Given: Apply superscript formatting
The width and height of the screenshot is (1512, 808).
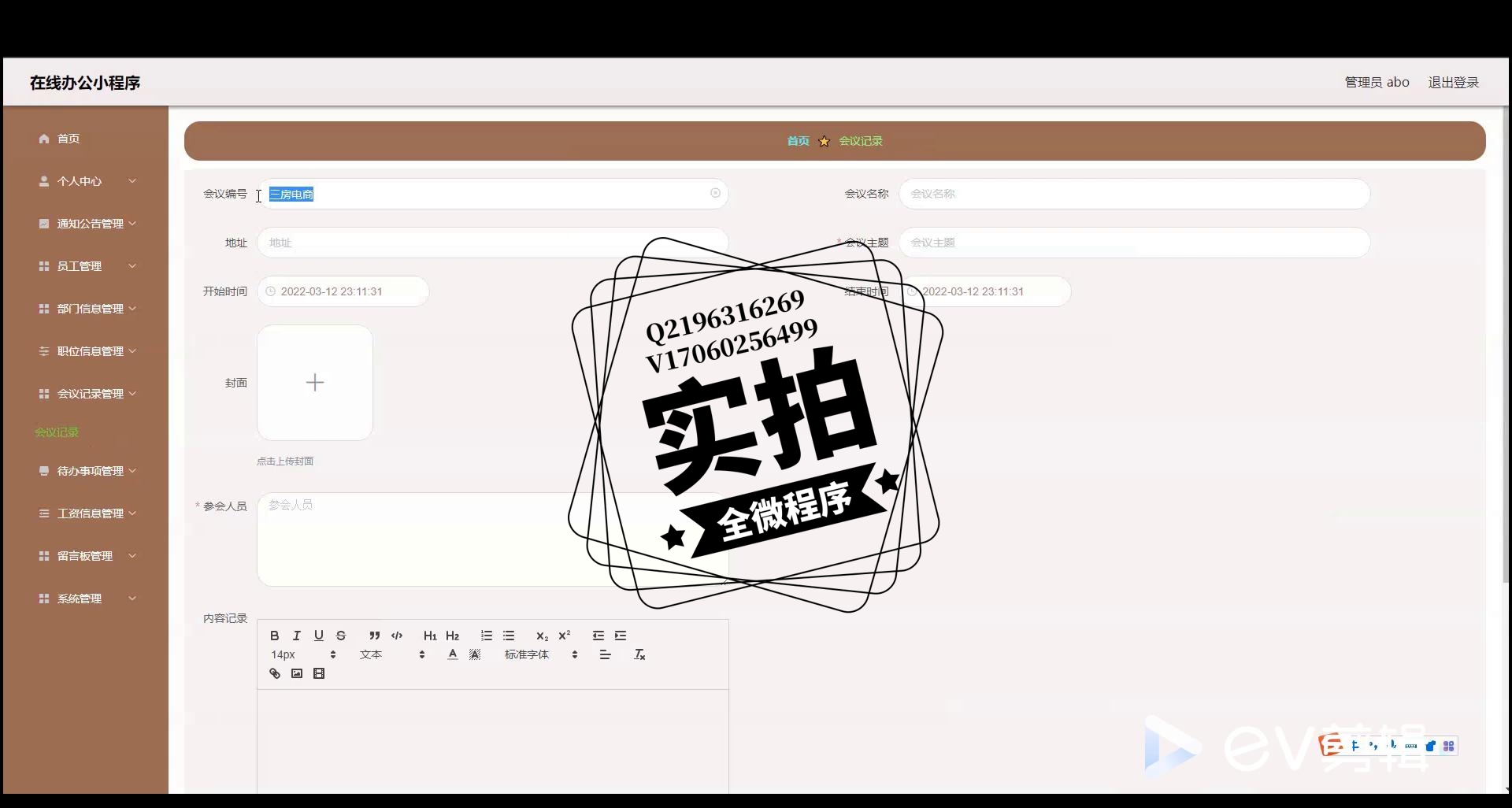Looking at the screenshot, I should (x=564, y=636).
